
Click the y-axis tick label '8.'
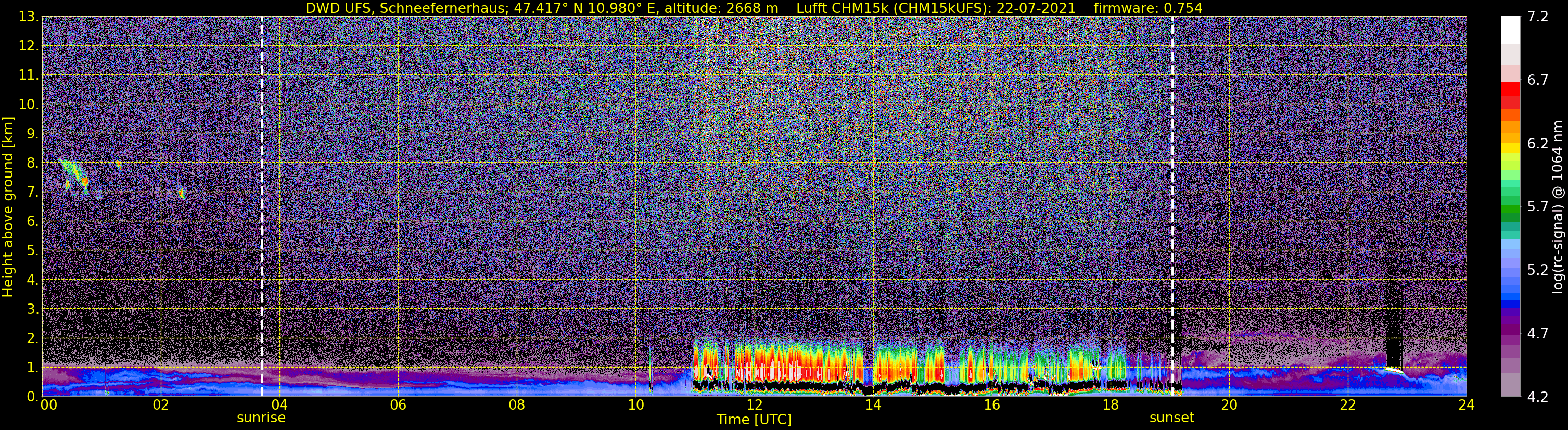point(32,163)
